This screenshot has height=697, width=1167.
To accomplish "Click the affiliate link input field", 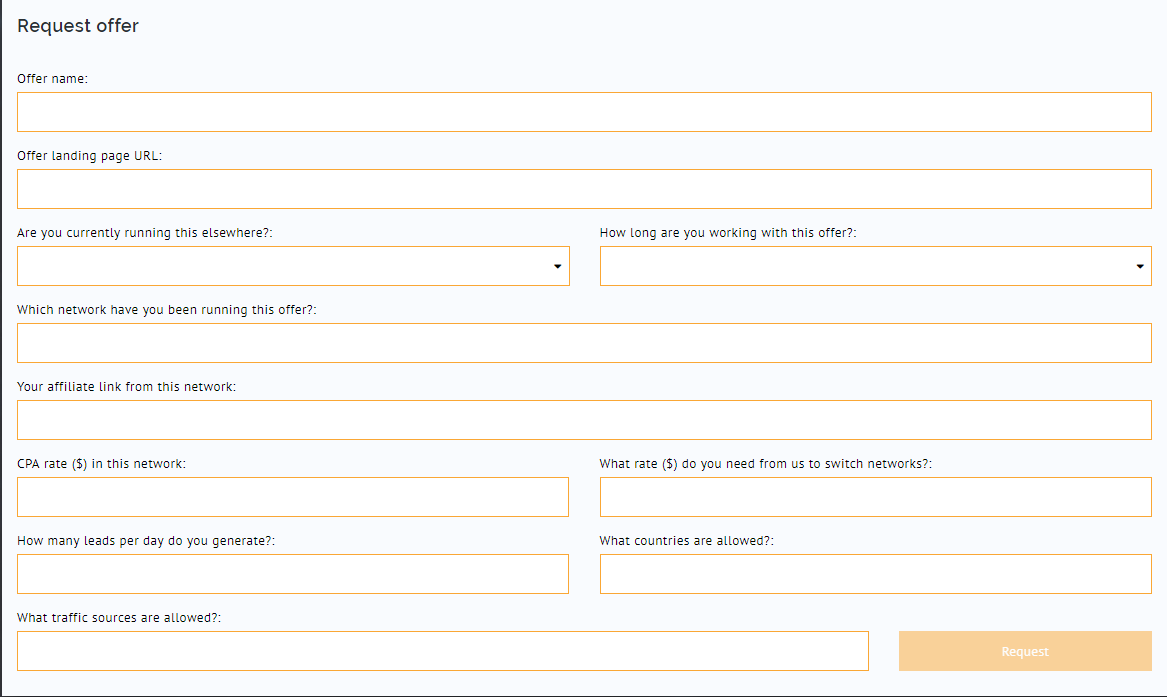I will click(584, 420).
